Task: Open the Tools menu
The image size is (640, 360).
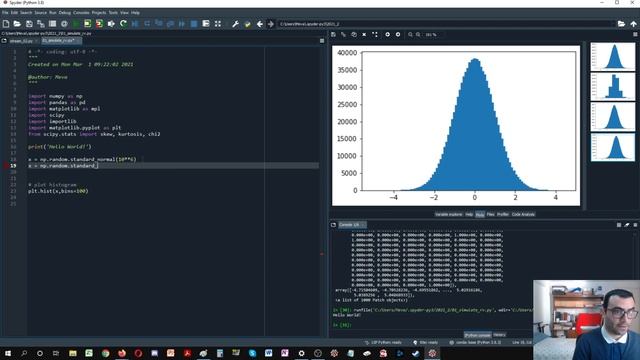Action: click(x=113, y=13)
